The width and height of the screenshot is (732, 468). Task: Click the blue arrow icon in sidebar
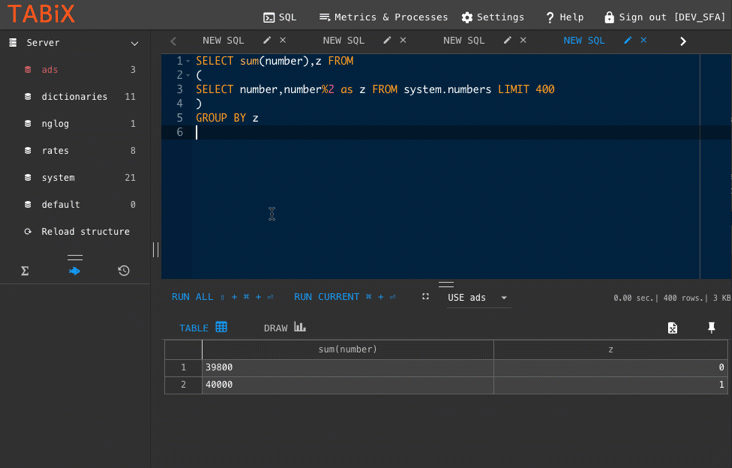(75, 271)
